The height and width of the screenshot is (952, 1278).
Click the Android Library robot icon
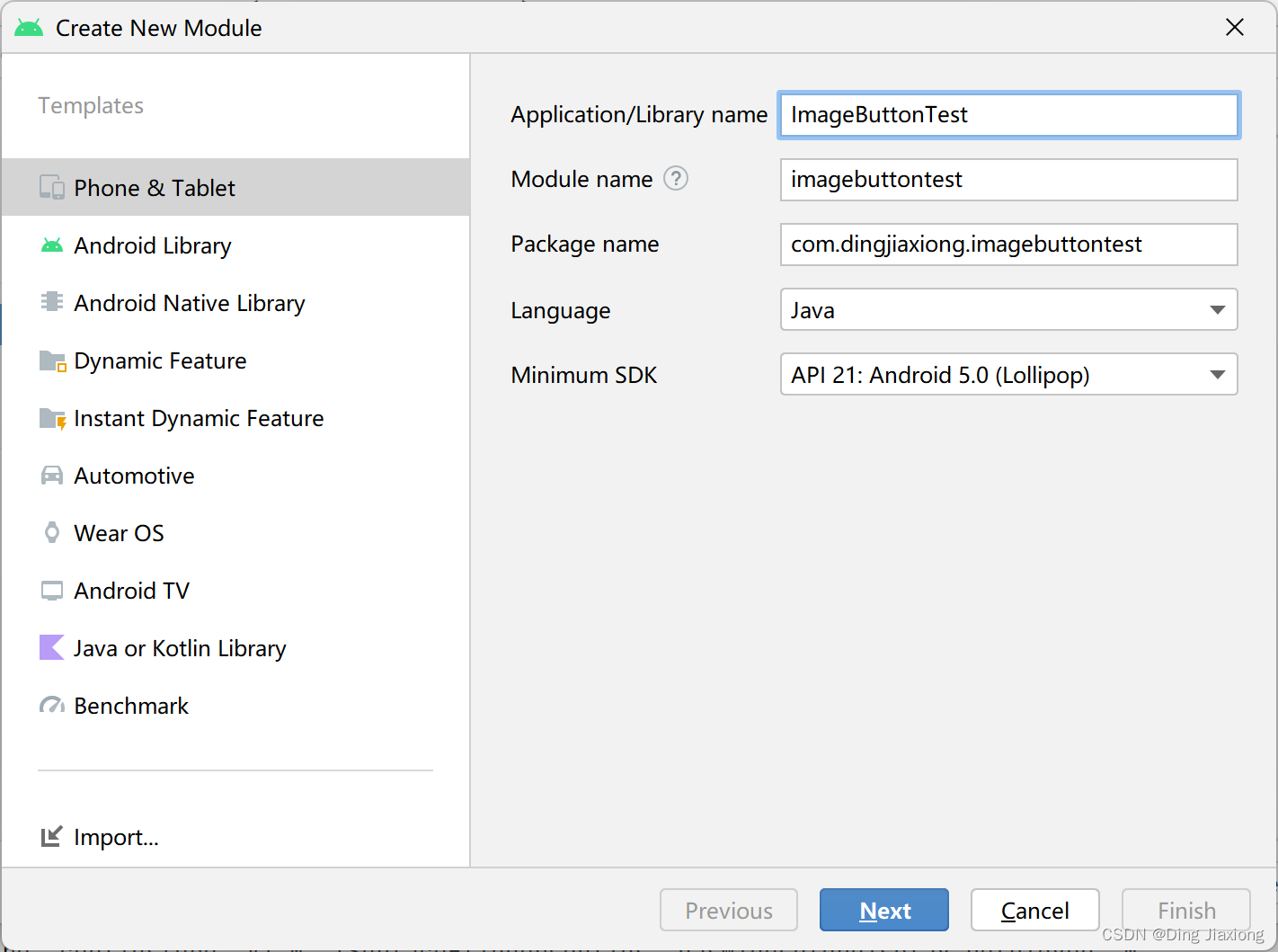click(52, 245)
